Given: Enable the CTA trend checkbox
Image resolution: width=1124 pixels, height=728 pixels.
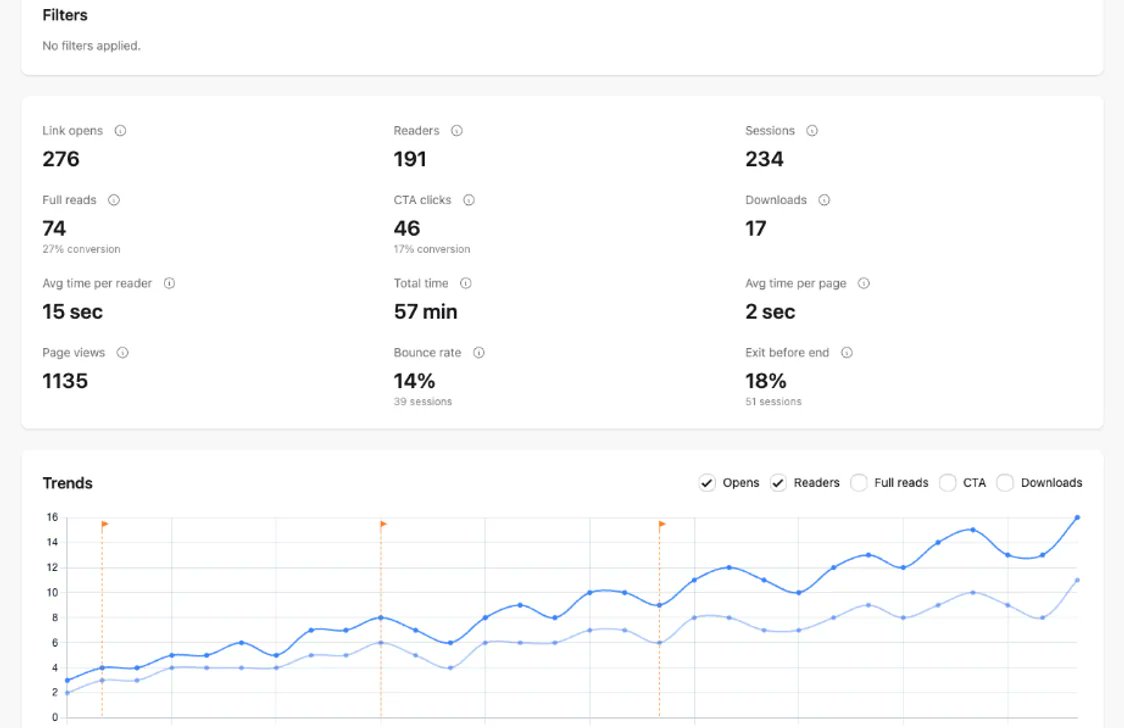Looking at the screenshot, I should tap(948, 483).
